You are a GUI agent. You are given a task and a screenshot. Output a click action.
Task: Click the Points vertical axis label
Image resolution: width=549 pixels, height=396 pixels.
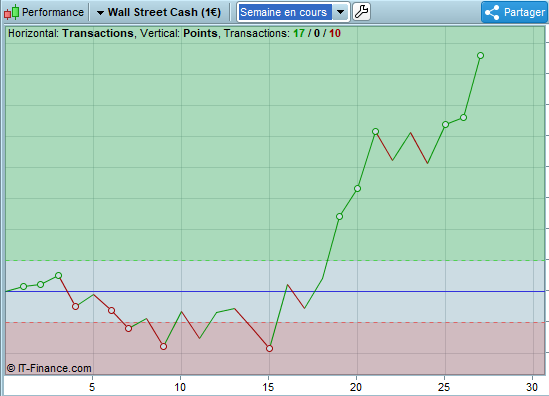200,33
